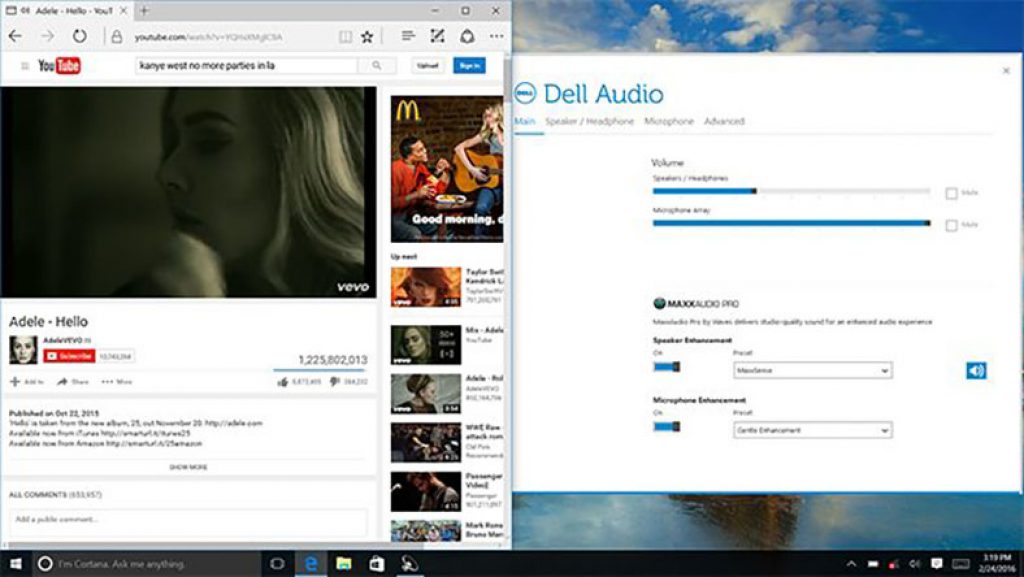Open the Mix - Adele playlist thumbnail
This screenshot has height=577, width=1024.
point(426,345)
